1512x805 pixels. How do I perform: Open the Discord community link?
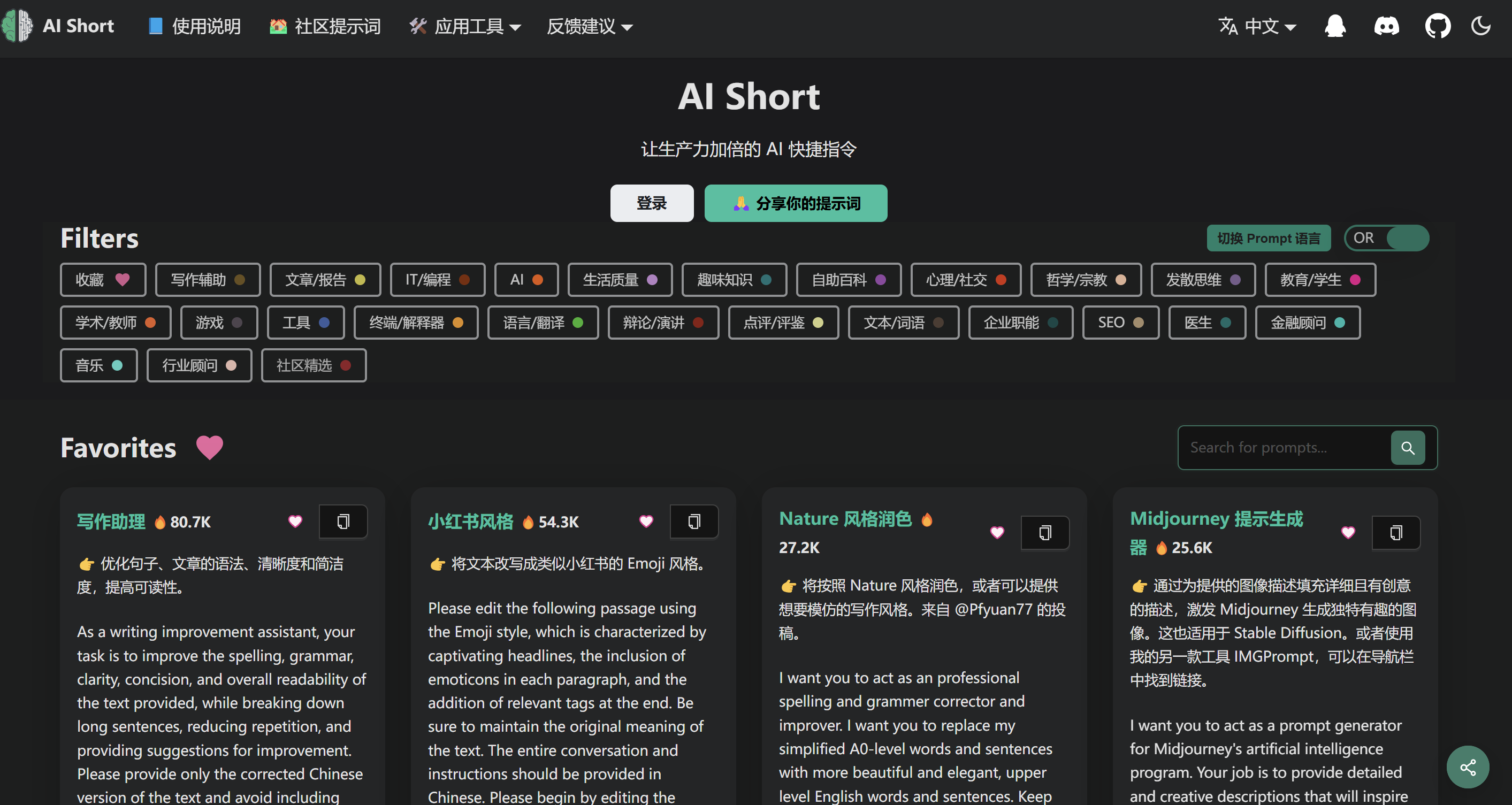pyautogui.click(x=1386, y=26)
